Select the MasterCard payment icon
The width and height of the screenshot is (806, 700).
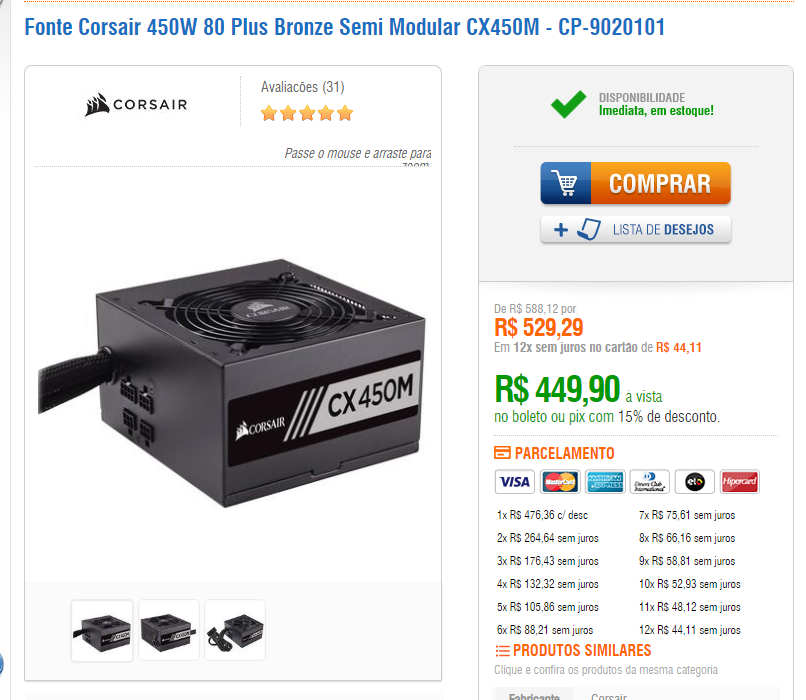pyautogui.click(x=560, y=482)
